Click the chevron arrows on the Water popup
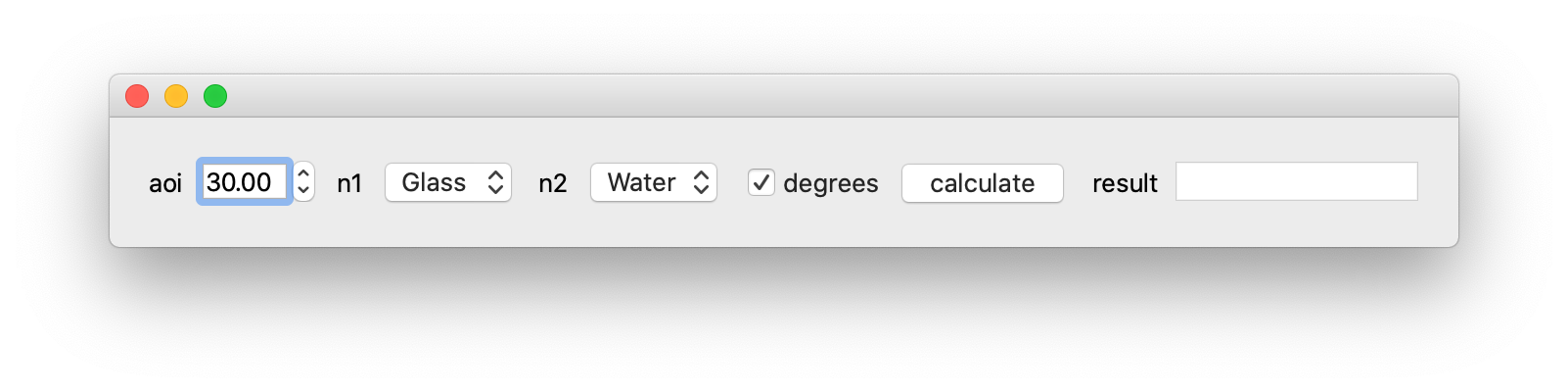 point(702,182)
